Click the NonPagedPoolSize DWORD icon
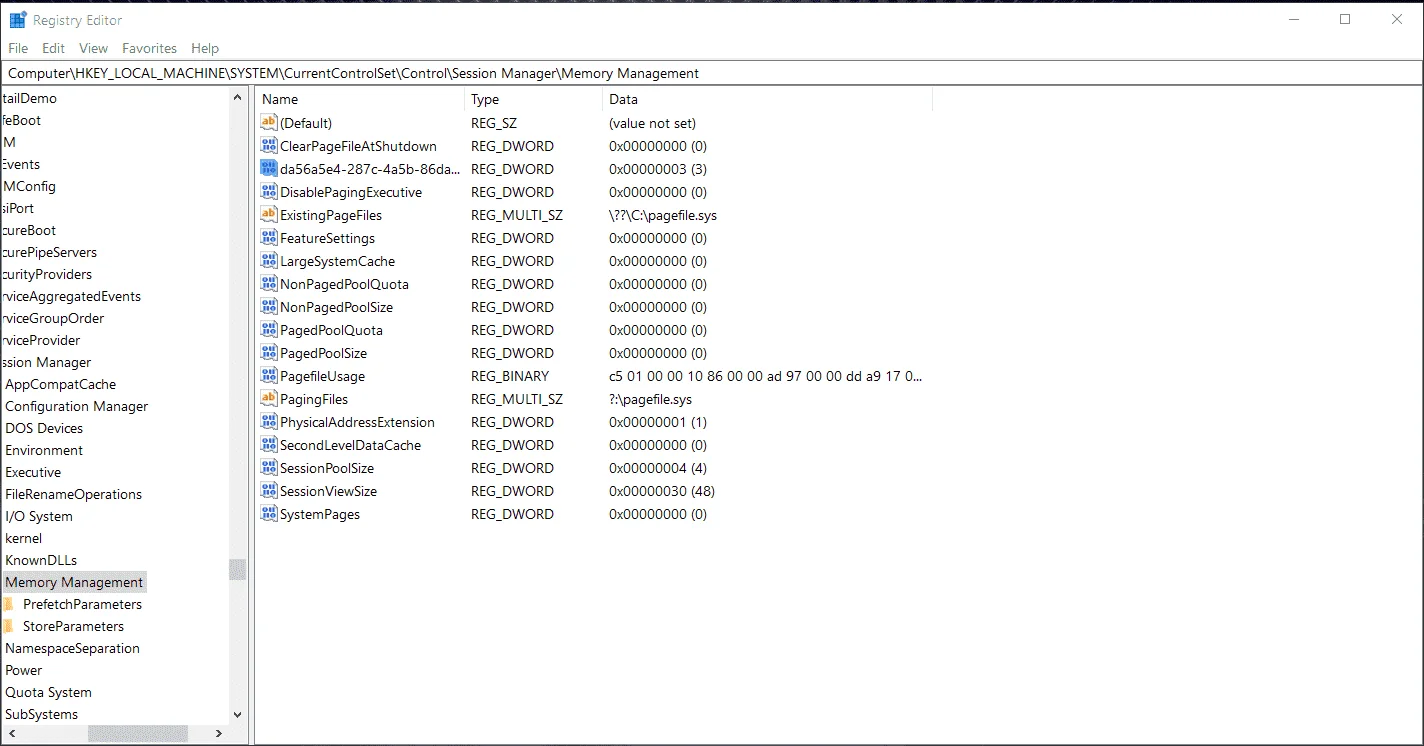1424x746 pixels. (x=268, y=307)
